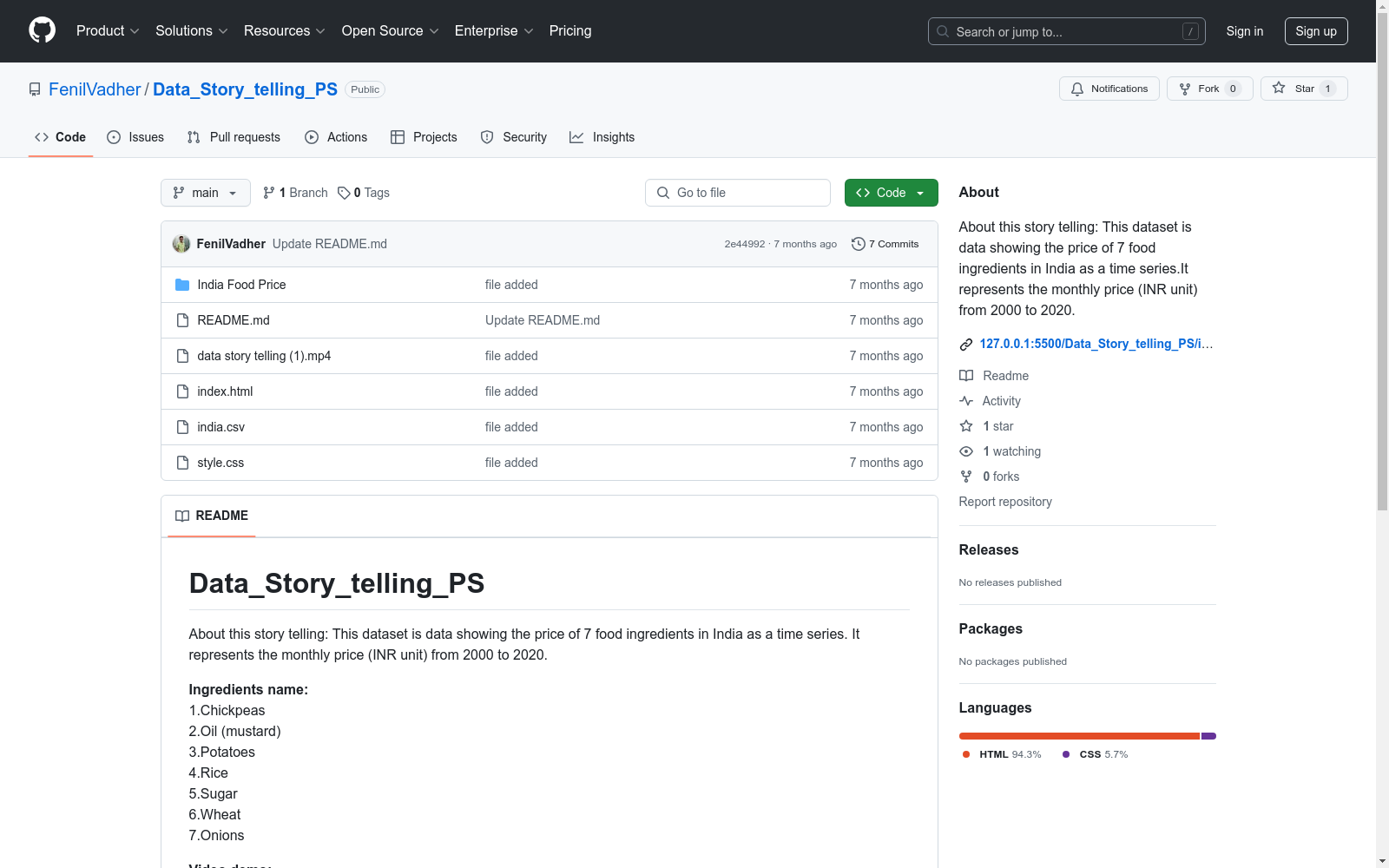Open the 127.0.0.1:5500 website link
The width and height of the screenshot is (1389, 868).
[1096, 344]
